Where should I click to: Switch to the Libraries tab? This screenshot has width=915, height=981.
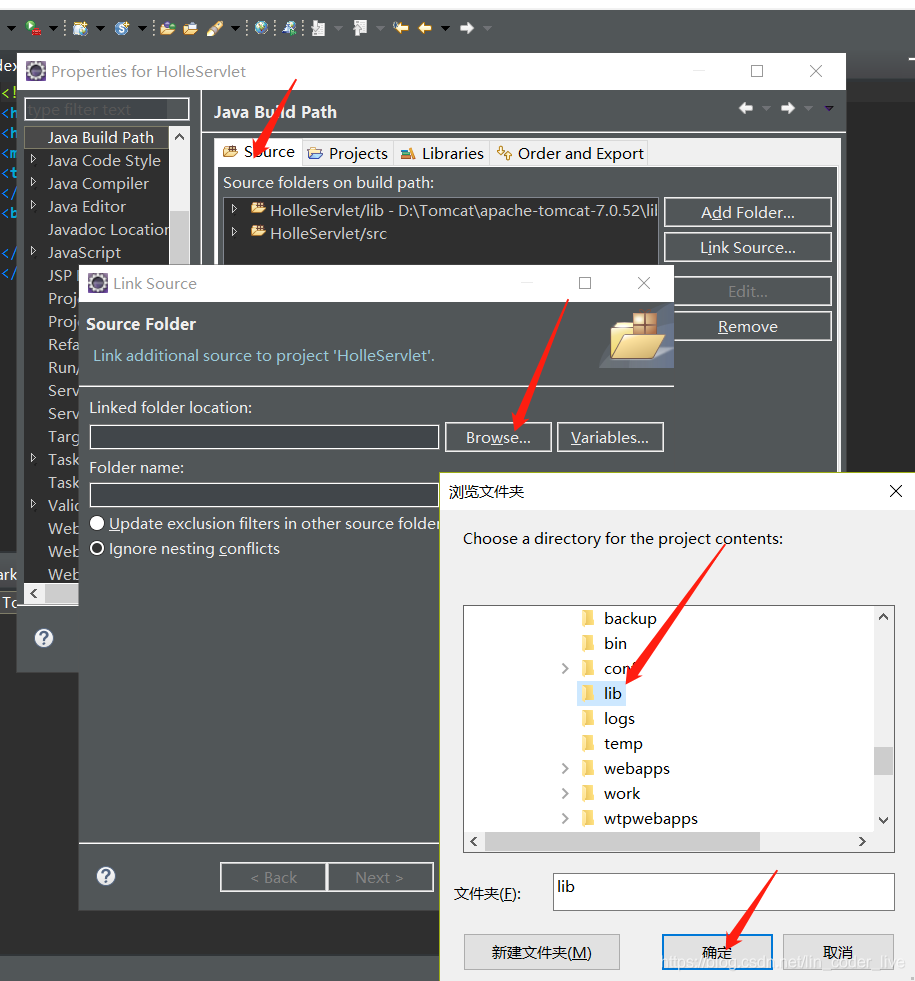pos(442,153)
